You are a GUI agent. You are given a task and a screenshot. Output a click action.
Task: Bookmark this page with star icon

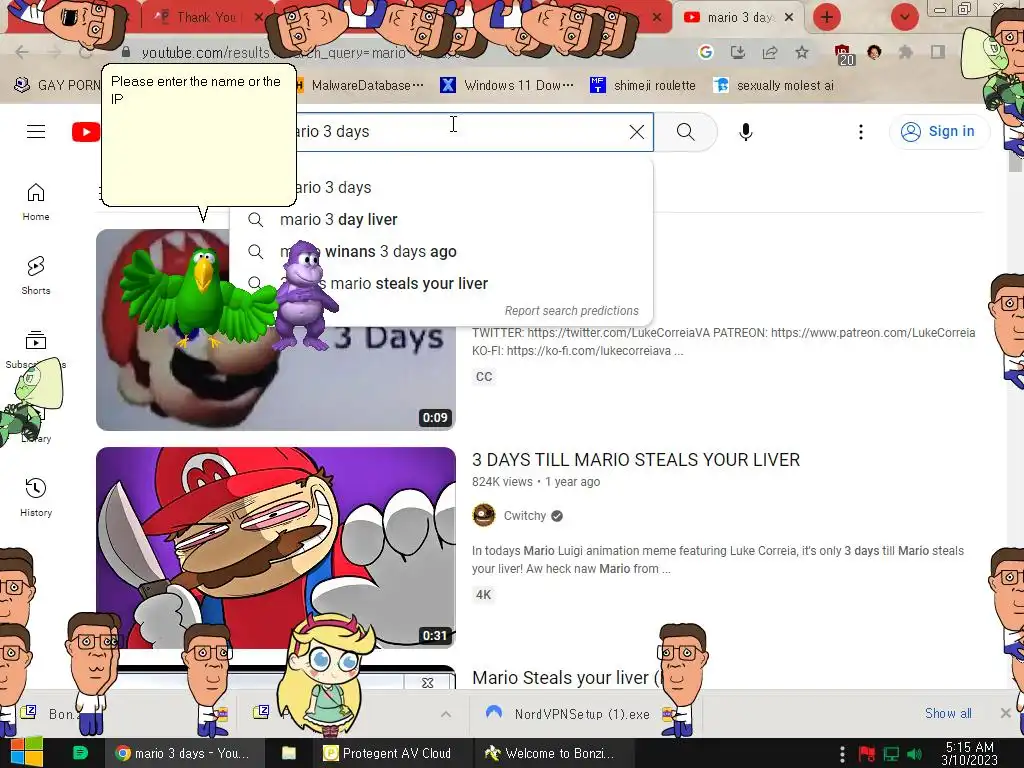[x=802, y=52]
